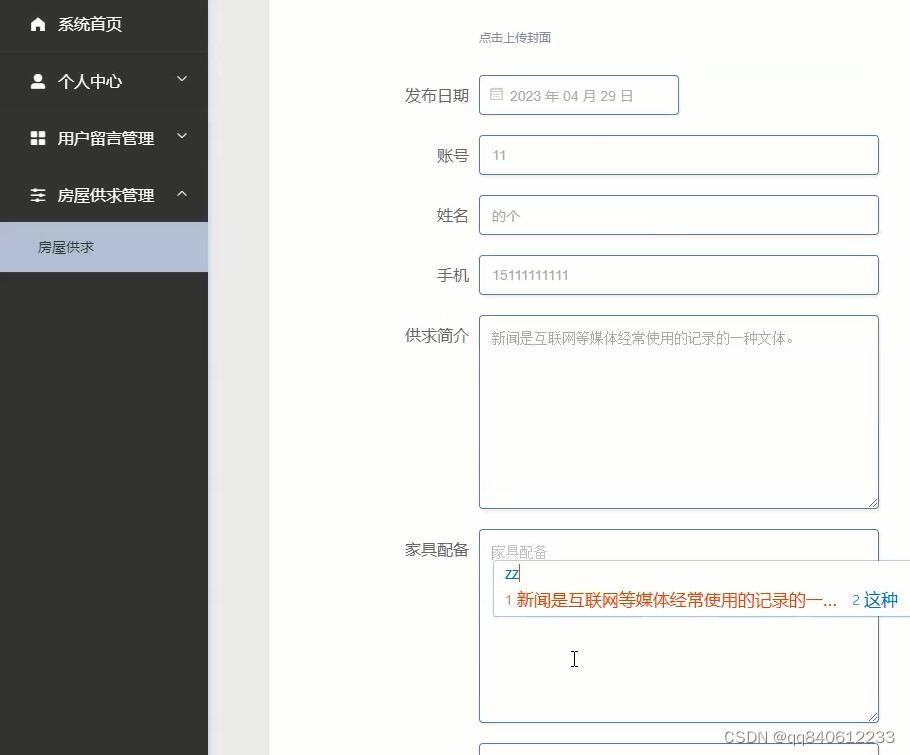Select the 房屋供求管理 menu
This screenshot has height=755, width=910.
pos(104,195)
